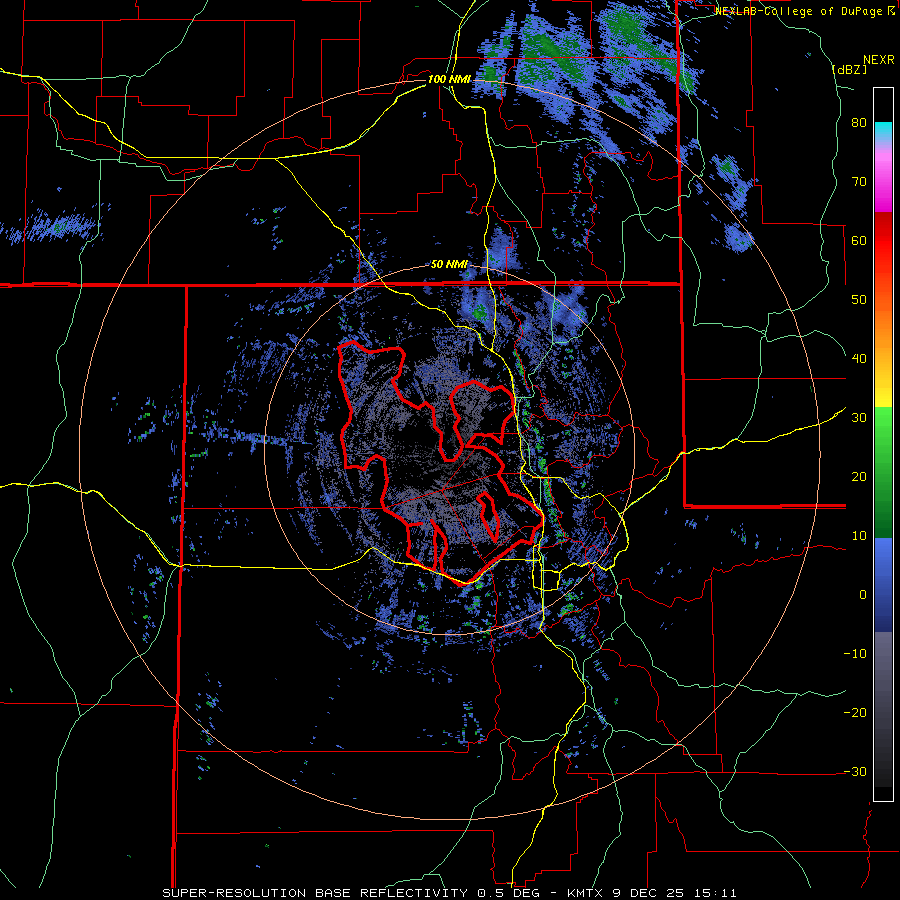Click the NEXLAB-College of DuPage watermark text

pos(804,11)
